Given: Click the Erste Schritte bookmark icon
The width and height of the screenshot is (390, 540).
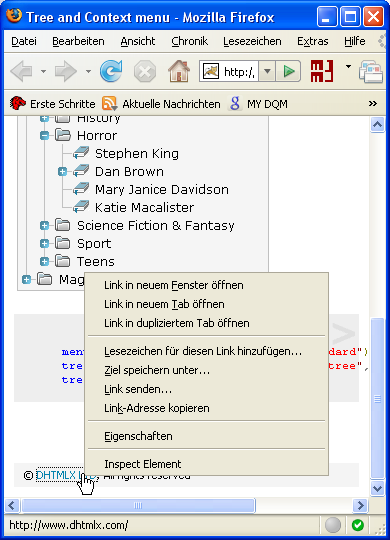Looking at the screenshot, I should (18, 103).
